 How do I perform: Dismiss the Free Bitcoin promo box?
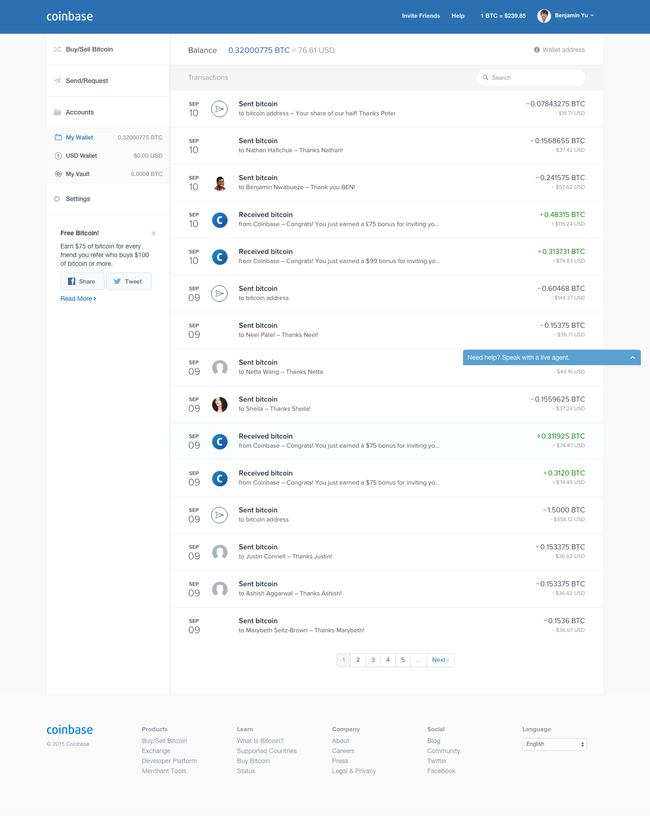153,233
